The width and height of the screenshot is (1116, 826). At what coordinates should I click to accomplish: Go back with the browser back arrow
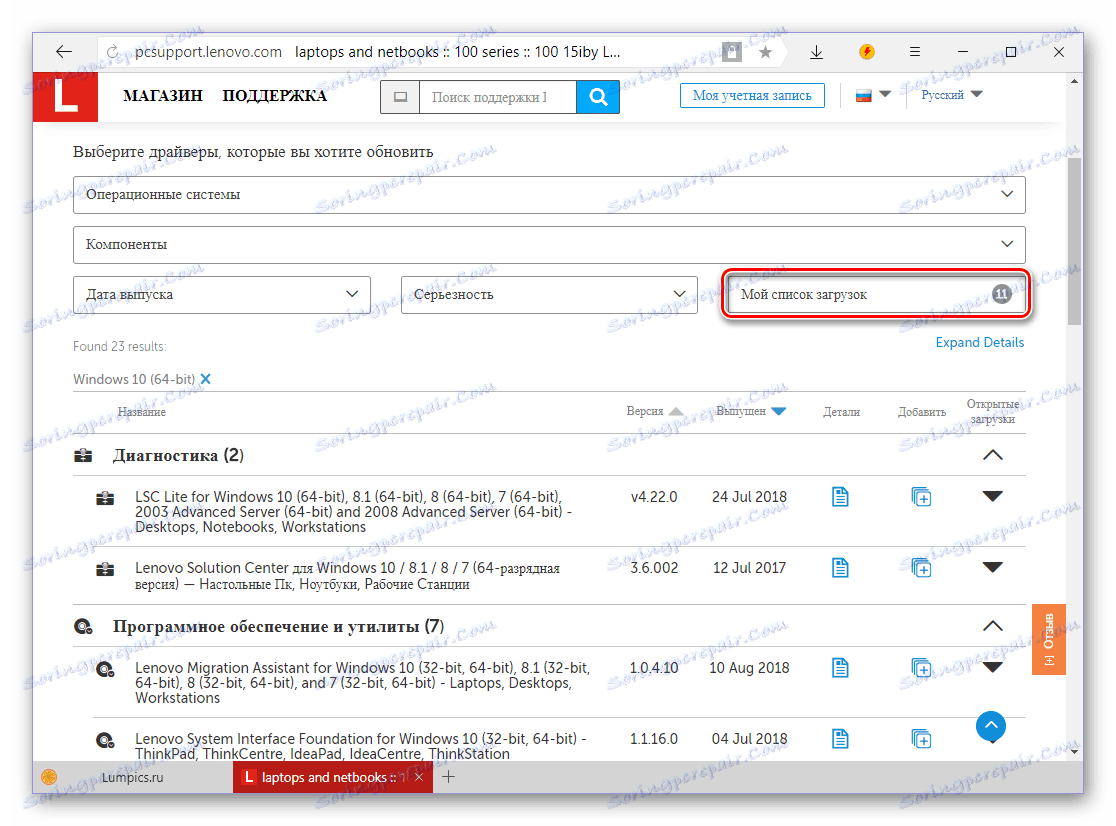(64, 51)
